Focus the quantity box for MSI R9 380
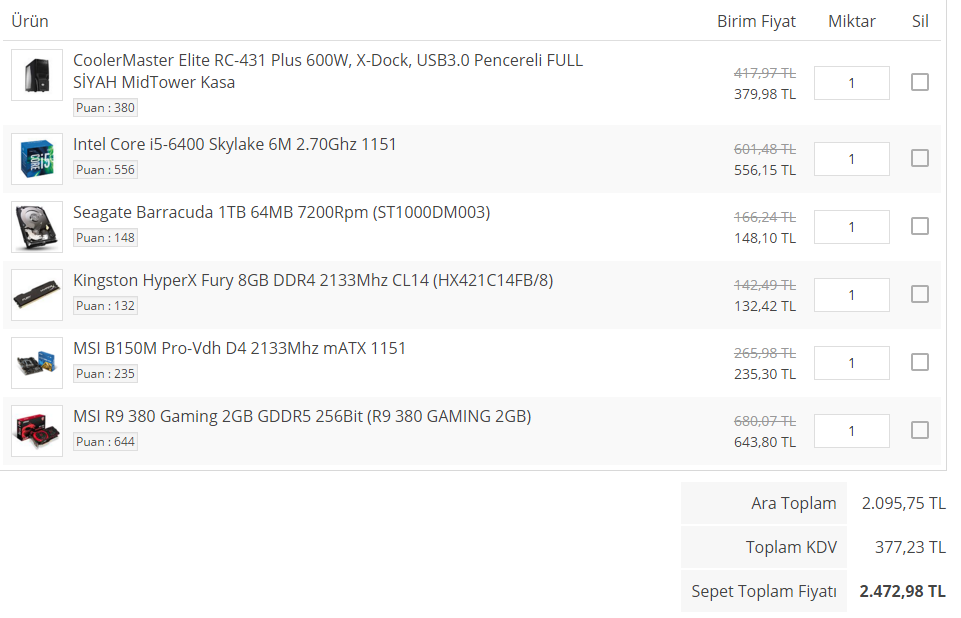The width and height of the screenshot is (961, 618). tap(851, 431)
